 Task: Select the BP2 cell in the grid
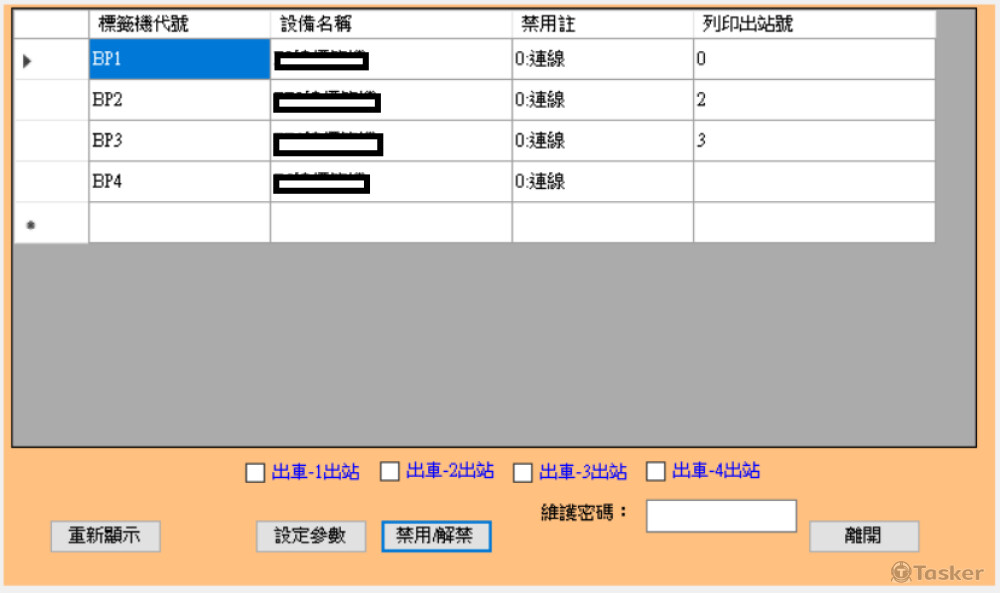178,100
